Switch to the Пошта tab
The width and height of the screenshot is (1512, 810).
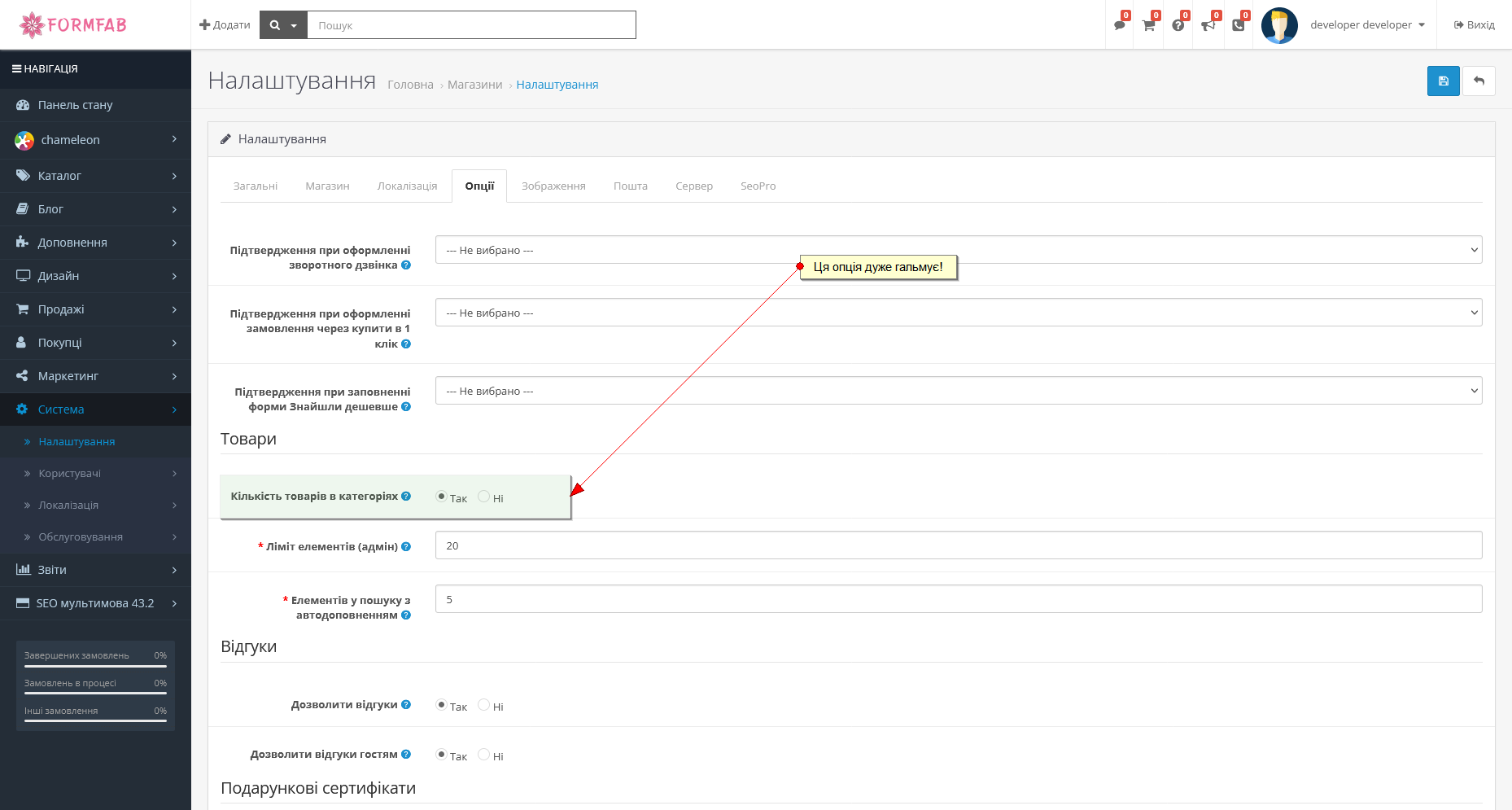point(631,186)
